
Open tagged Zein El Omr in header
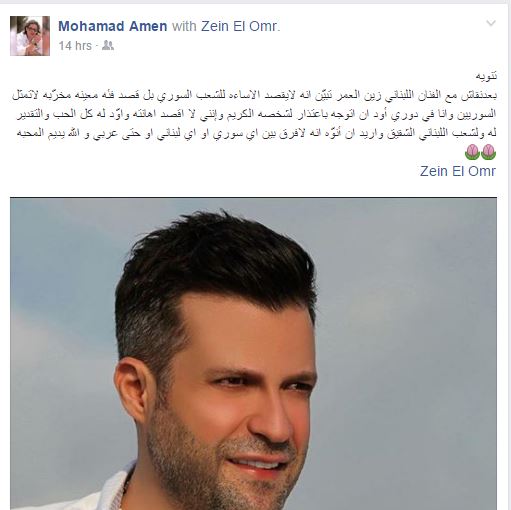pos(239,26)
